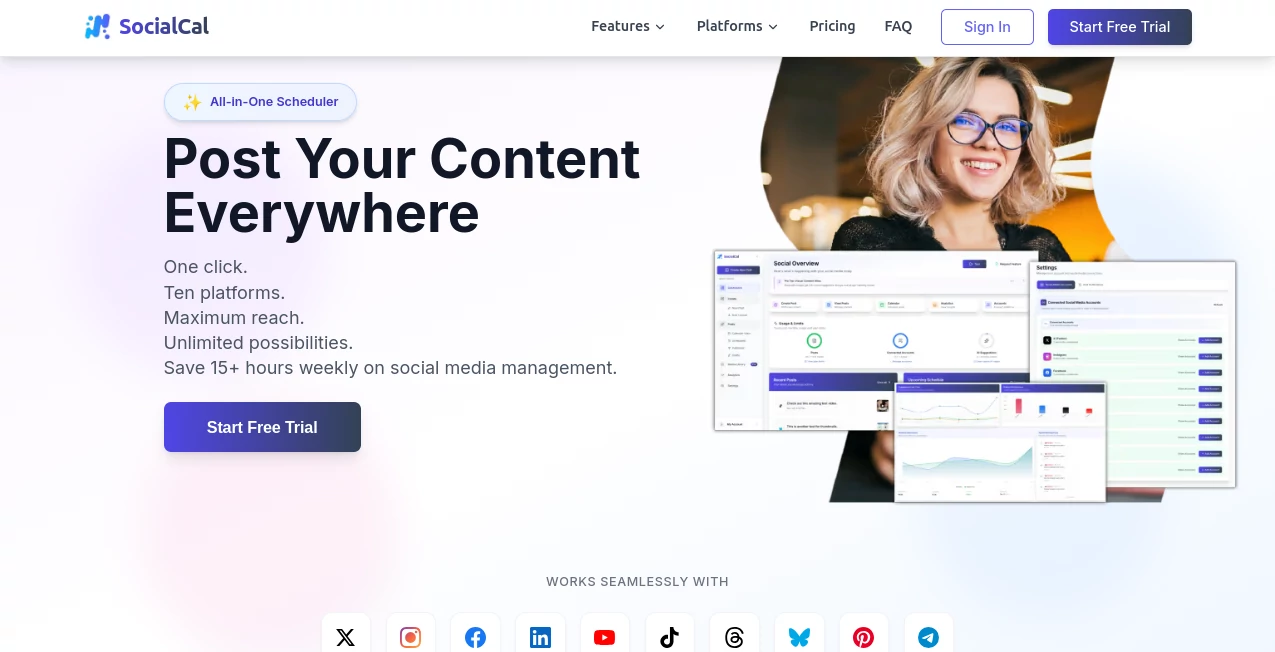
Task: Click the All-in-One Scheduler badge
Action: [x=260, y=101]
